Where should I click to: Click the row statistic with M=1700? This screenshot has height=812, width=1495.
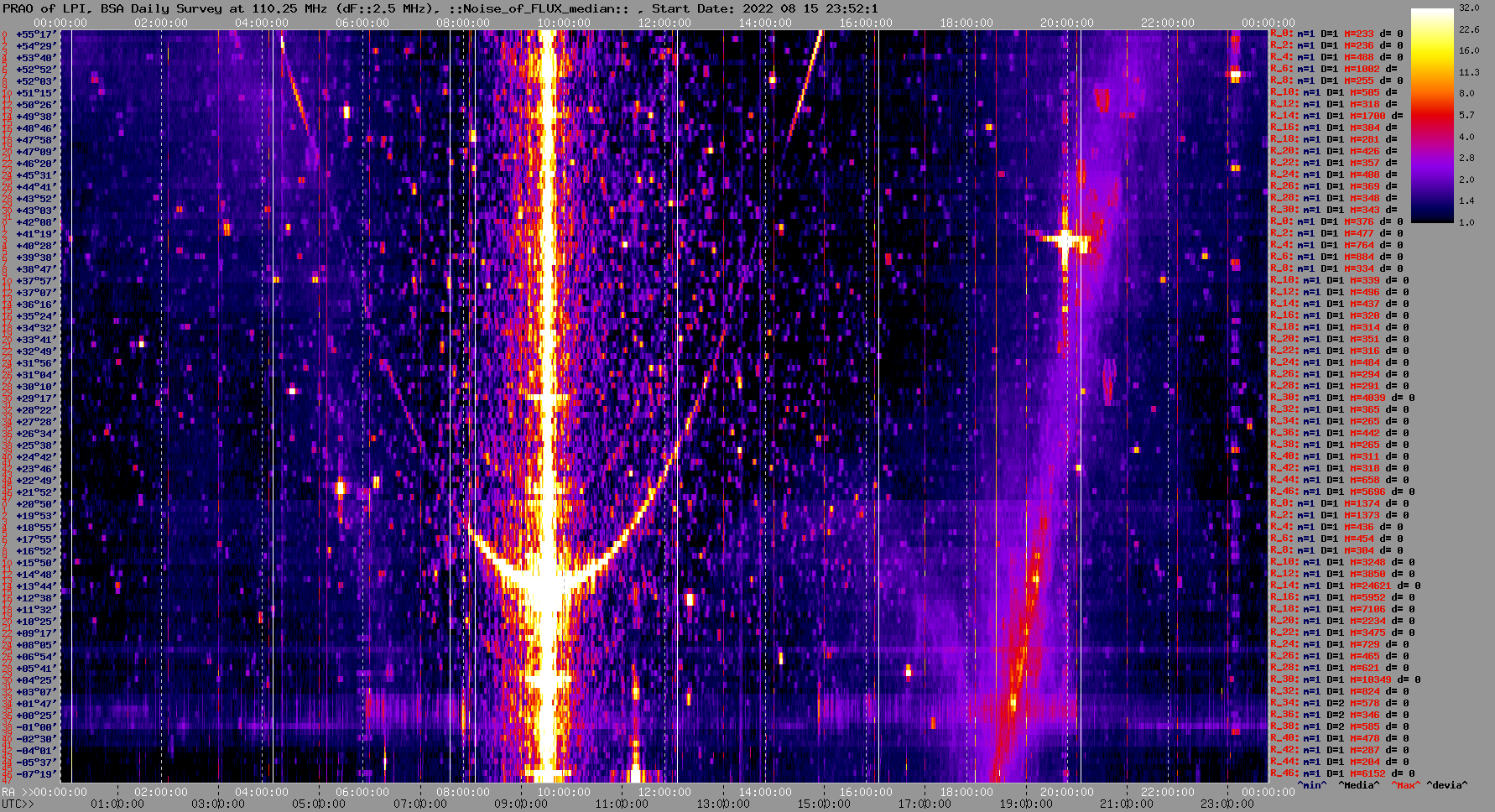pos(1336,116)
